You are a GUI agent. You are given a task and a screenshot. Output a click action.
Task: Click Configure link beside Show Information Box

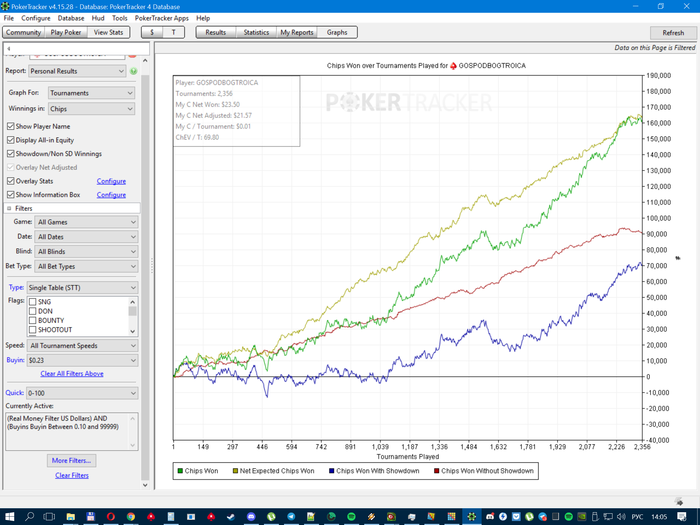coord(111,195)
